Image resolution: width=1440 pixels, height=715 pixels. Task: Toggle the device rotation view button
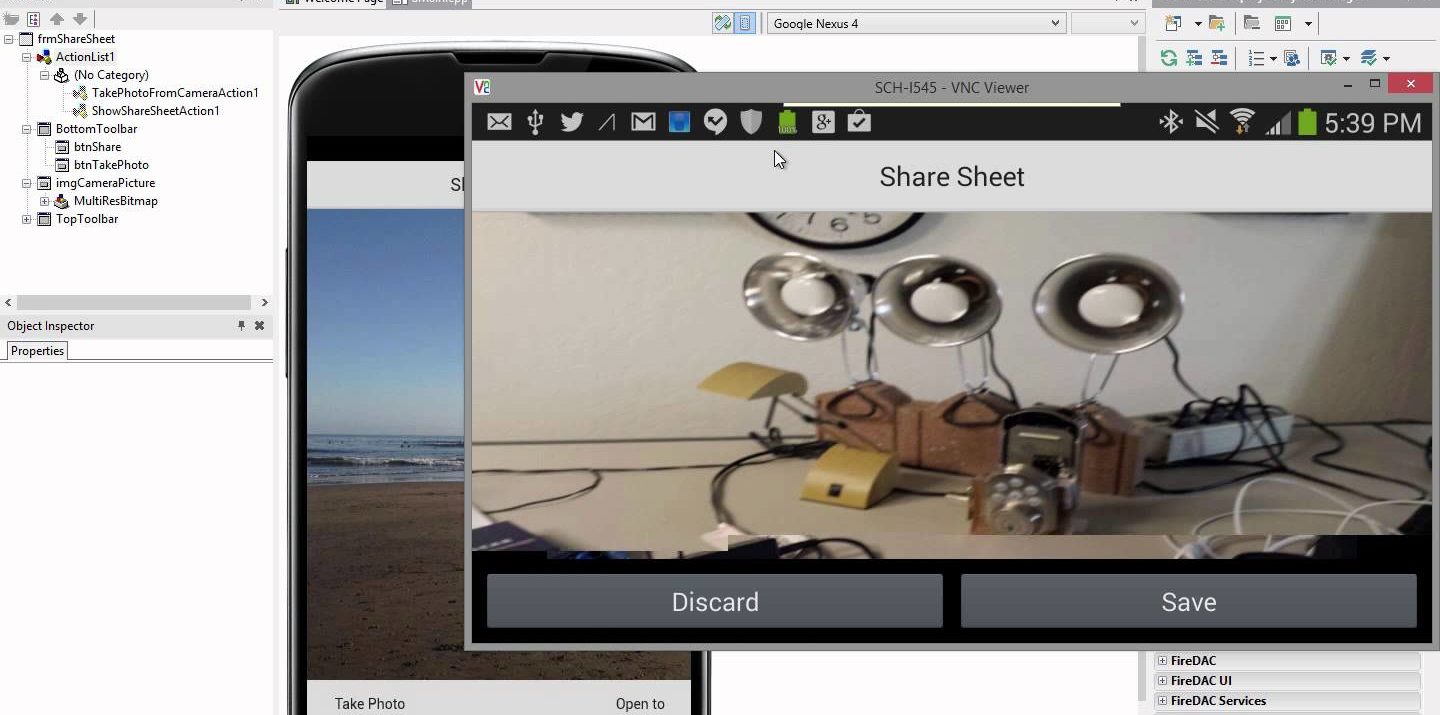[722, 23]
